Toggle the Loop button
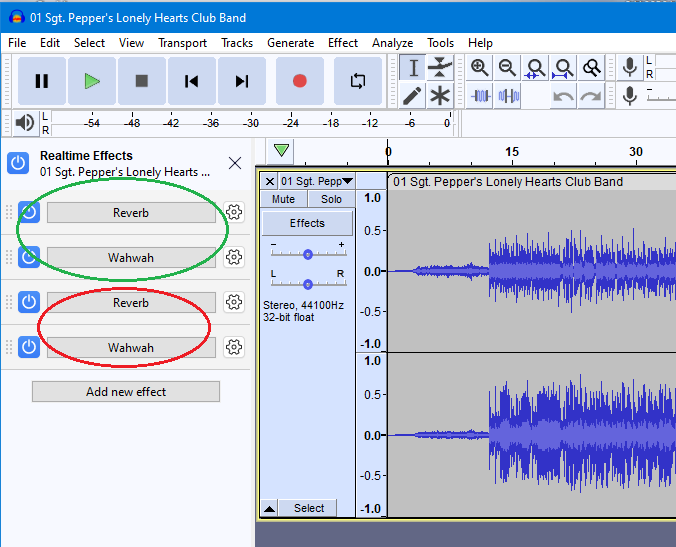 358,81
